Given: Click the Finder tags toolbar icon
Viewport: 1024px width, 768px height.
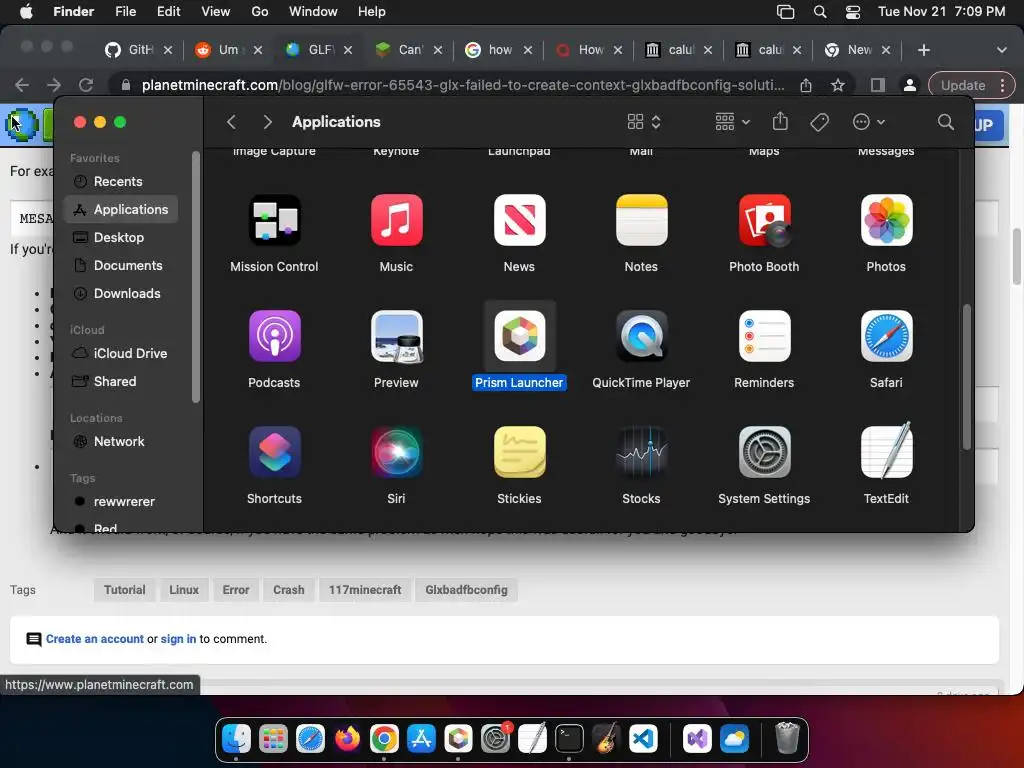Looking at the screenshot, I should [819, 122].
